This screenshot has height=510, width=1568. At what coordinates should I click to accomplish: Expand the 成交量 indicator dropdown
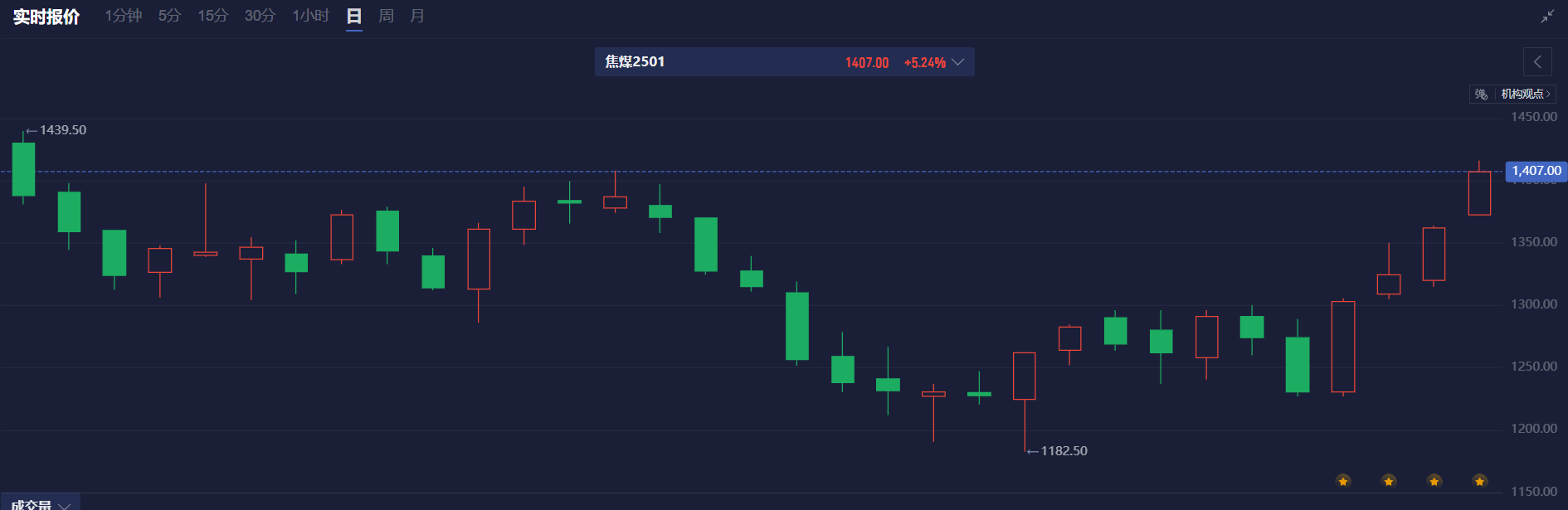pyautogui.click(x=40, y=504)
